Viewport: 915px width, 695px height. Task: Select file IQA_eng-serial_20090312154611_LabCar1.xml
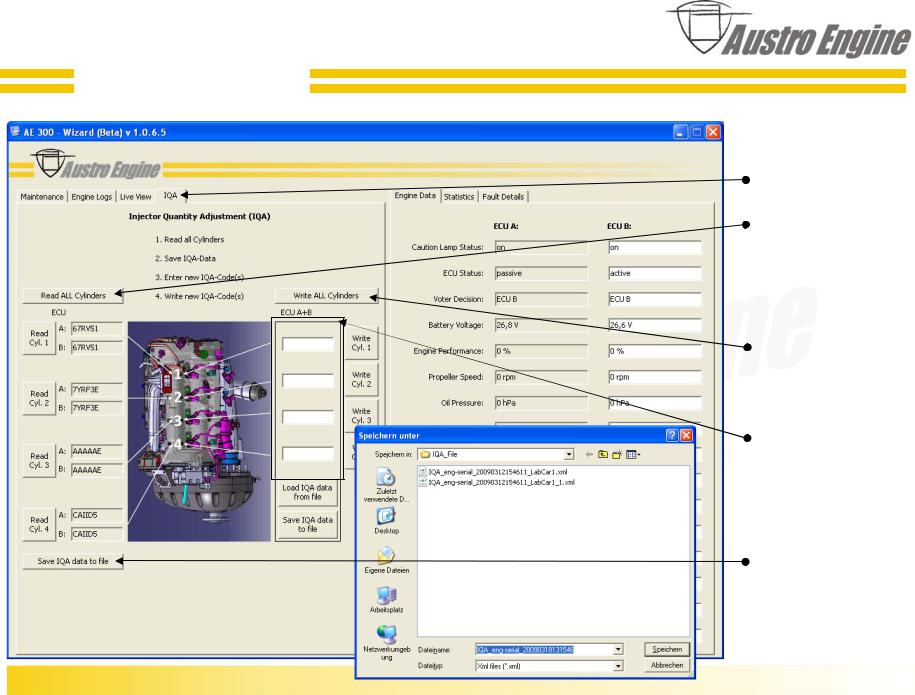tap(493, 472)
